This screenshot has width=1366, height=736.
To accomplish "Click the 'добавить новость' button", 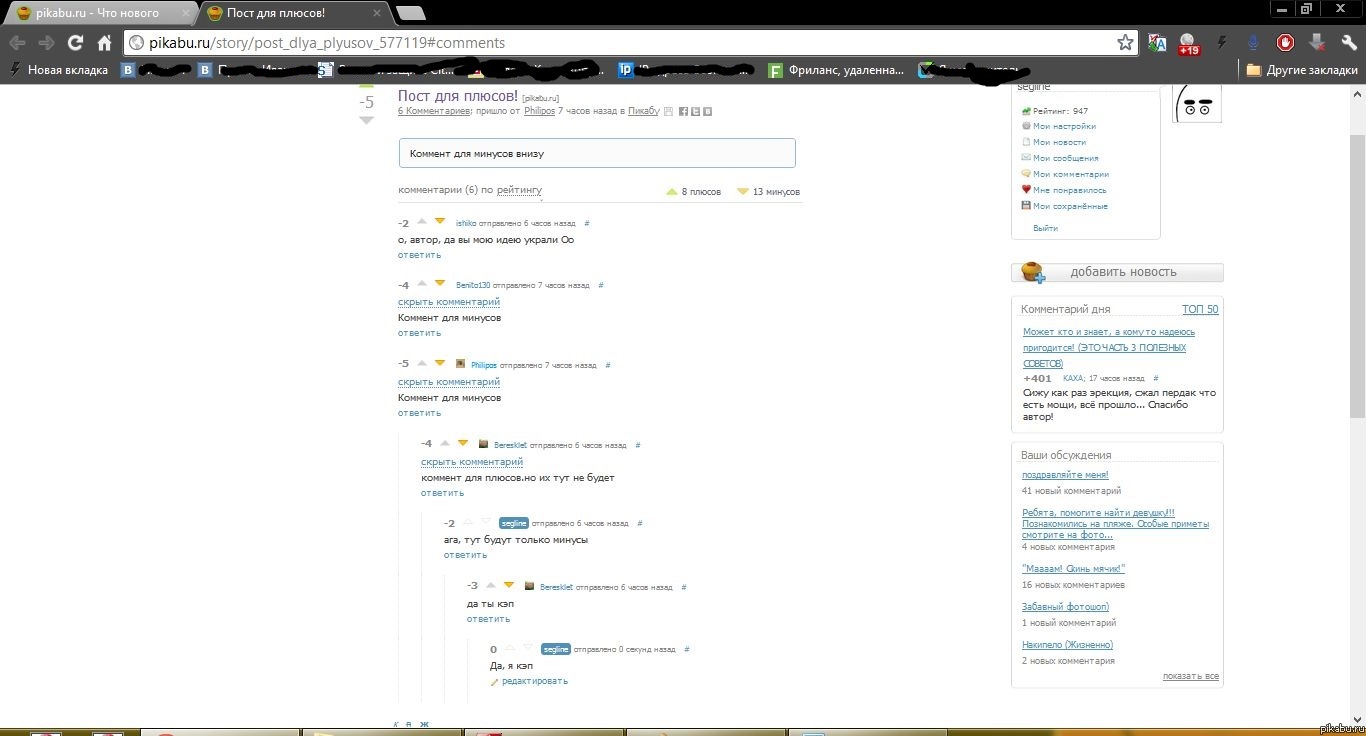I will click(1117, 272).
